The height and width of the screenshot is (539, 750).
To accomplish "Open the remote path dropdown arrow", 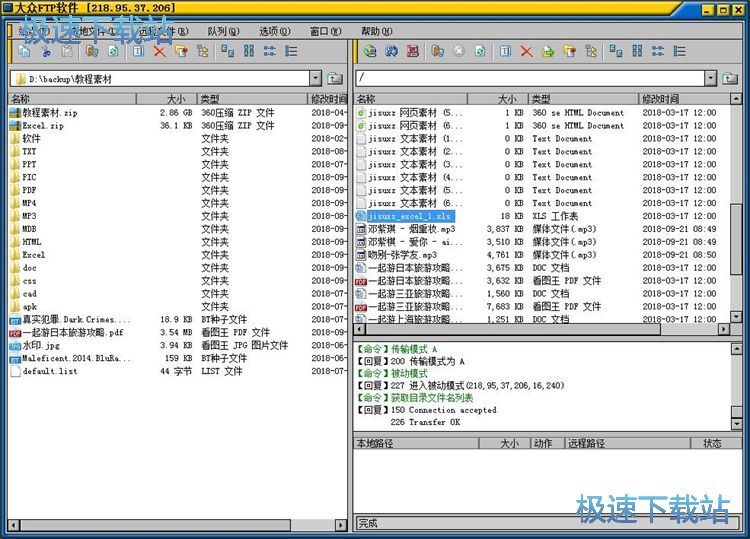I will (x=711, y=78).
